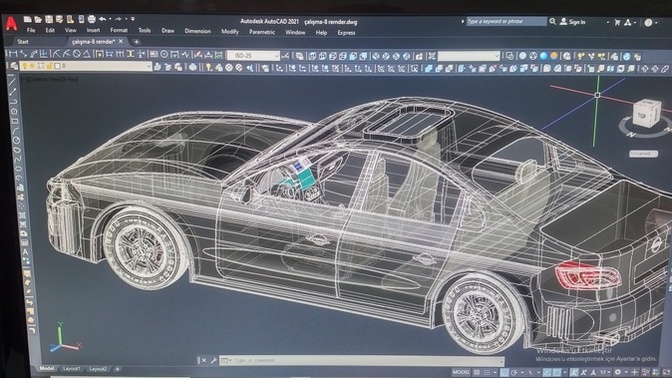Image resolution: width=672 pixels, height=378 pixels.
Task: Click the command line customize wrench icon
Action: pos(213,360)
